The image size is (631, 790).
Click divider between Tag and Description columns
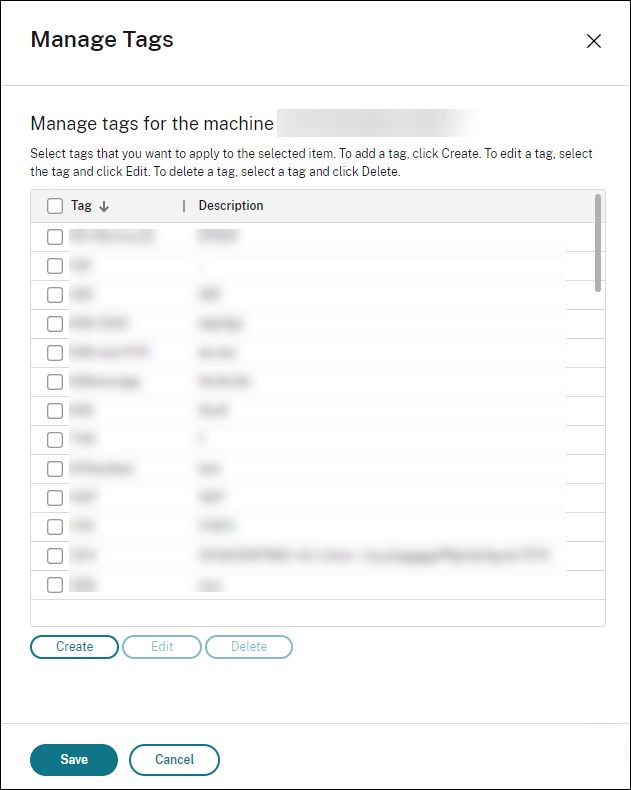pos(184,206)
